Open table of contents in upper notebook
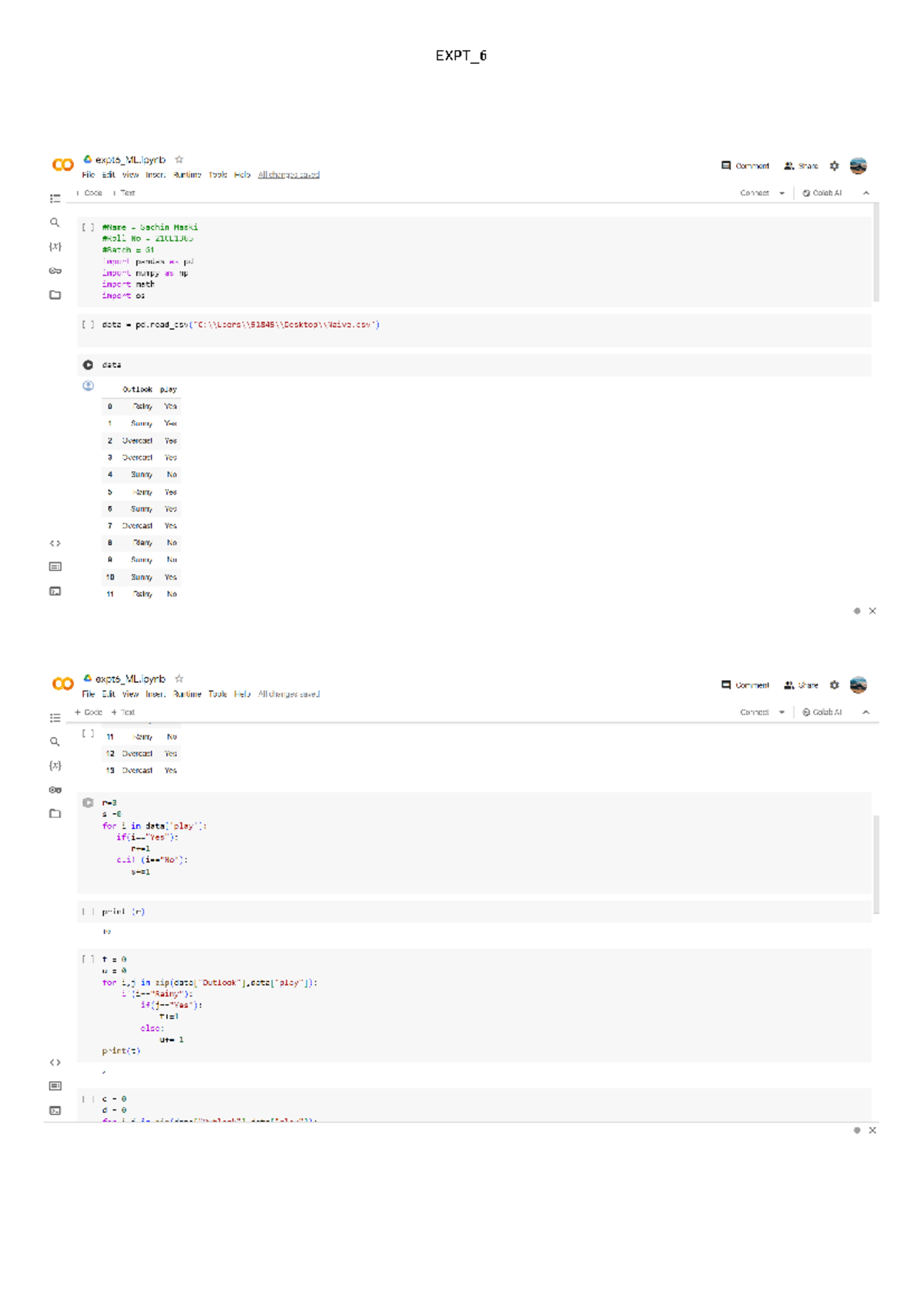Image resolution: width=924 pixels, height=1306 pixels. point(55,199)
